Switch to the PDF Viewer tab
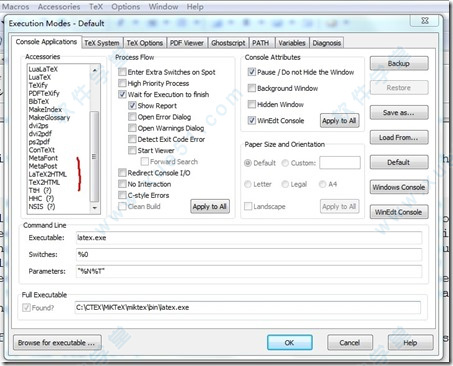 [x=187, y=43]
